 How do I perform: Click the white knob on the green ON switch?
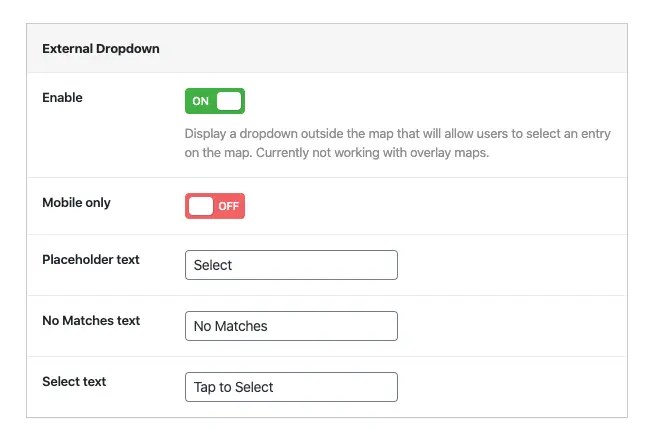tap(229, 101)
